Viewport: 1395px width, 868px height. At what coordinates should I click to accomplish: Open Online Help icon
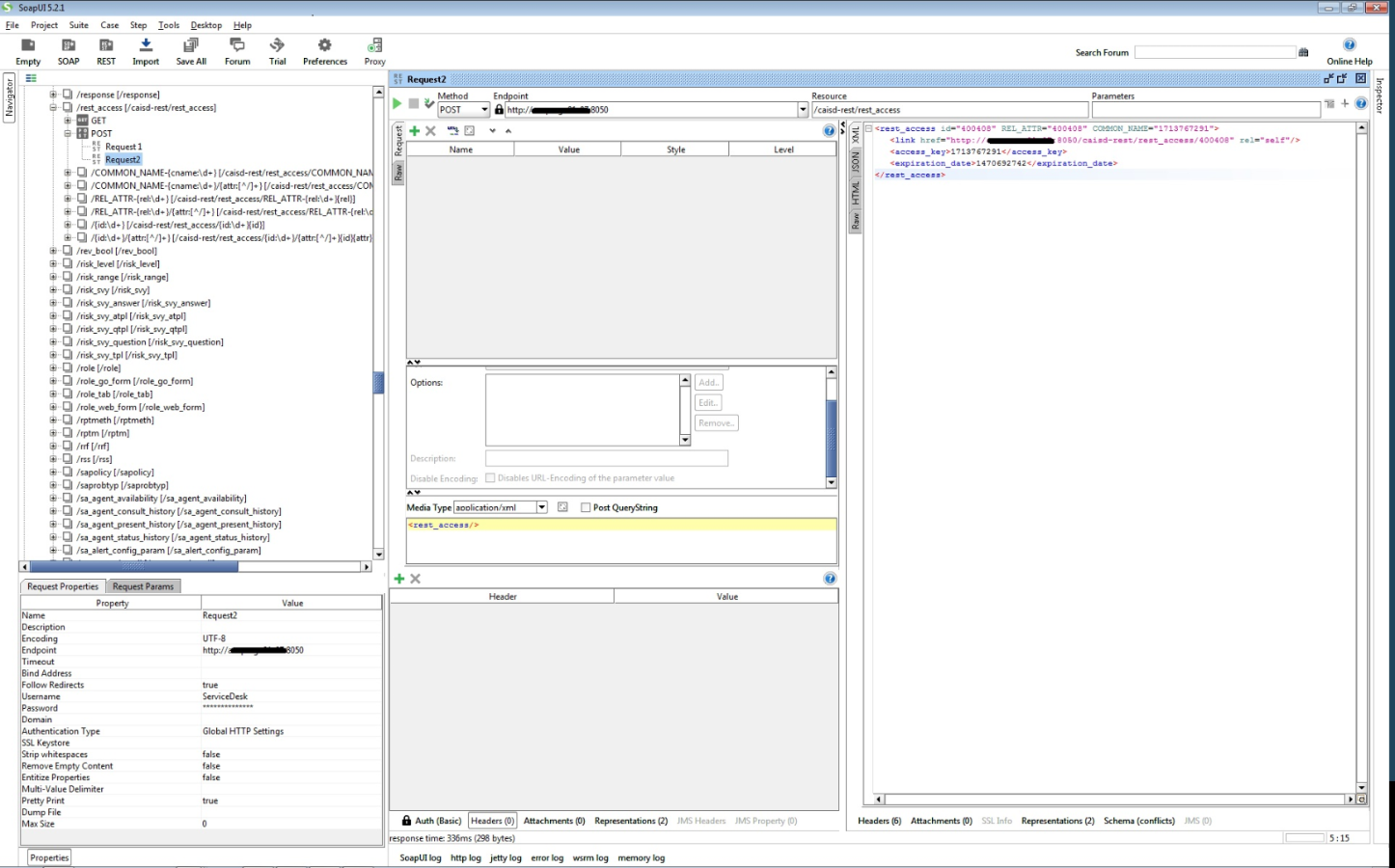point(1350,45)
